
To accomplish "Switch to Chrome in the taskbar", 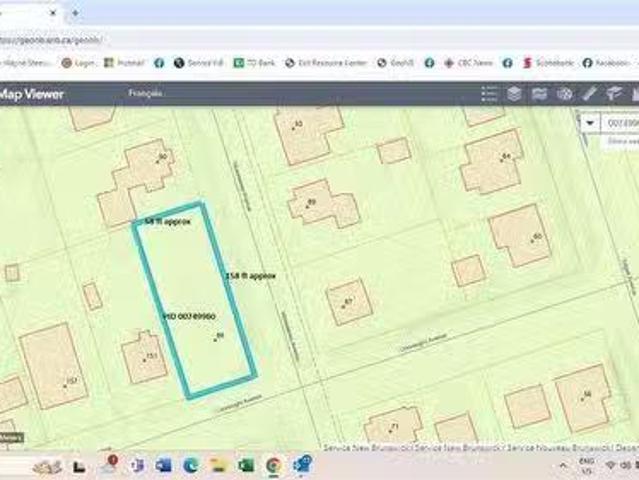I will pos(273,465).
